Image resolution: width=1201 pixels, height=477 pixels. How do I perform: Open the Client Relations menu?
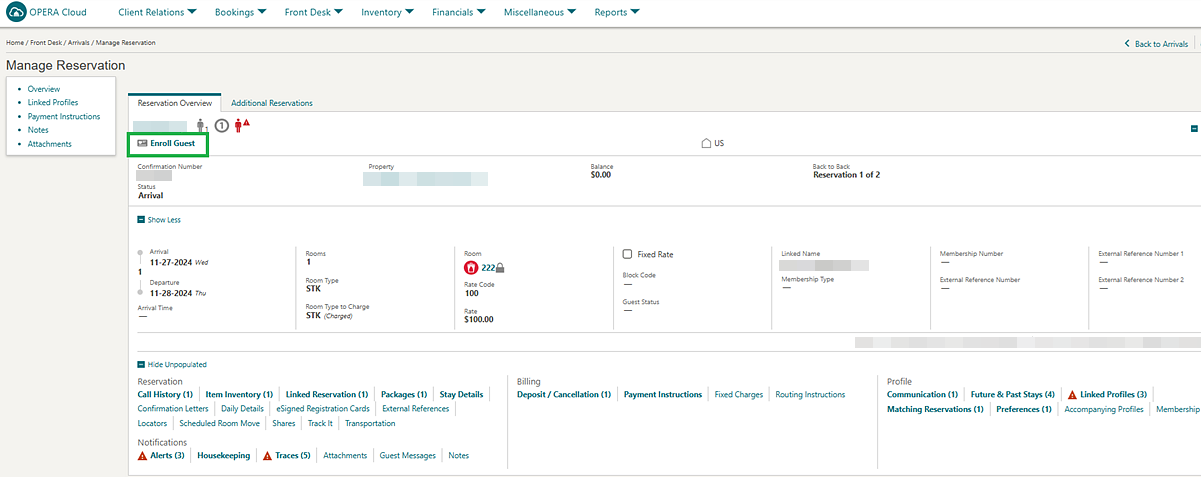pos(157,13)
